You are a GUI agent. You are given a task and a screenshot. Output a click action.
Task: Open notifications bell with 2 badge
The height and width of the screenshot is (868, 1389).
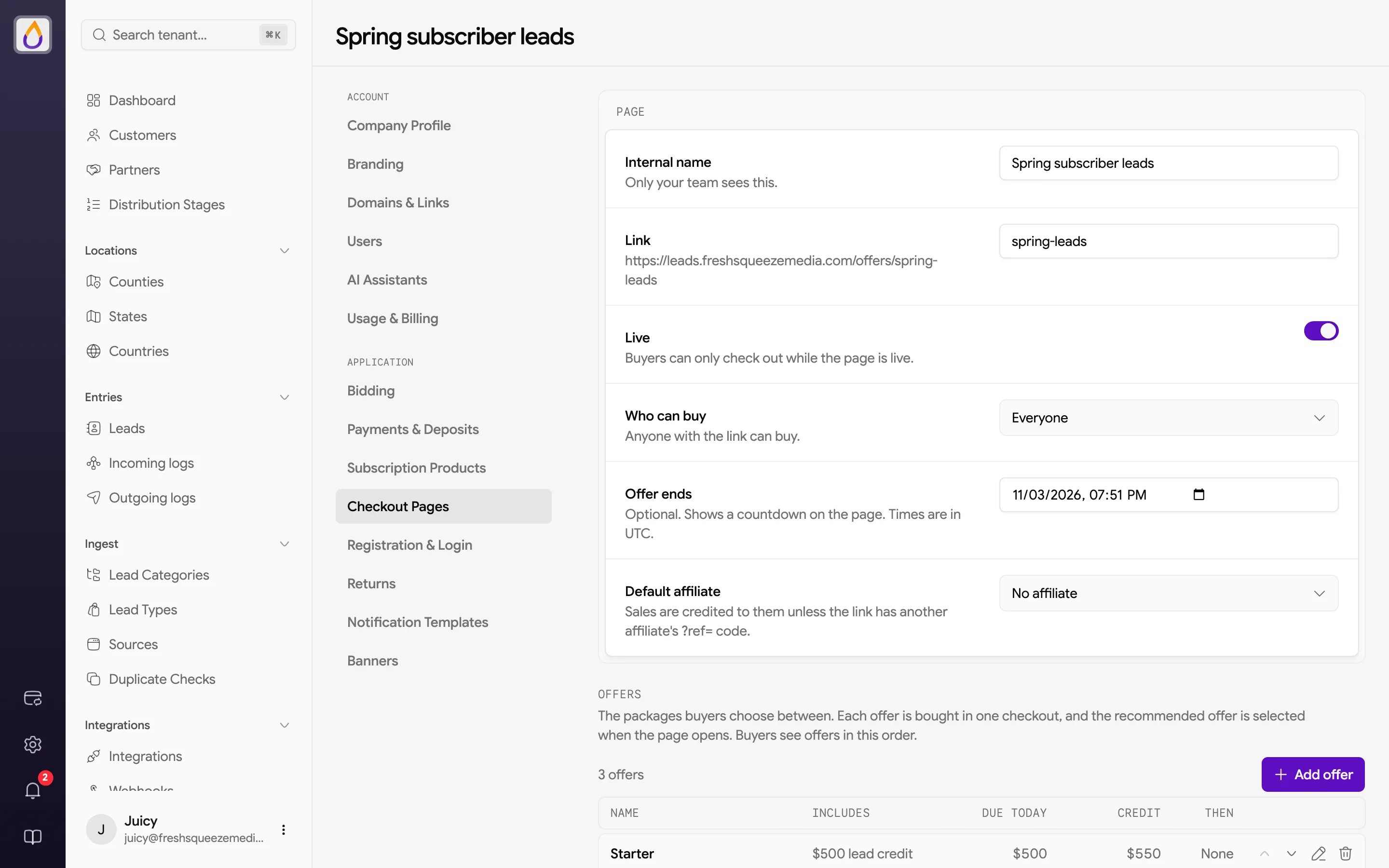33,790
